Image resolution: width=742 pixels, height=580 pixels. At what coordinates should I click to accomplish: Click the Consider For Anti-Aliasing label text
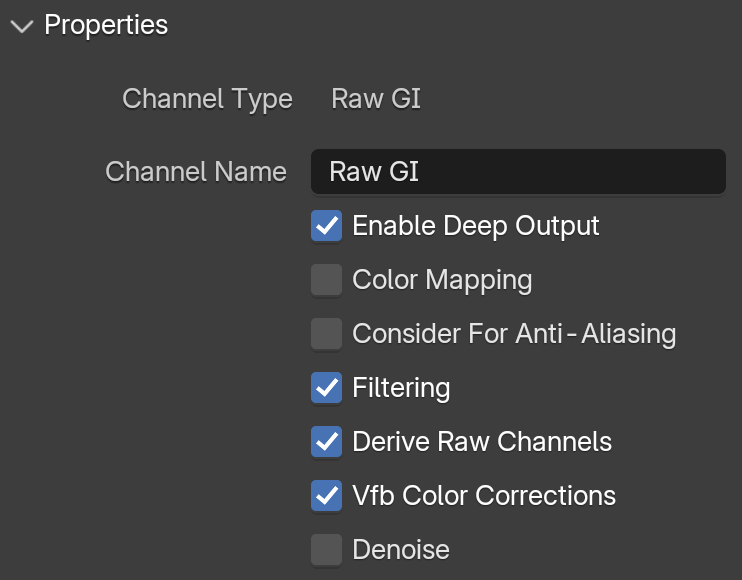tap(514, 334)
